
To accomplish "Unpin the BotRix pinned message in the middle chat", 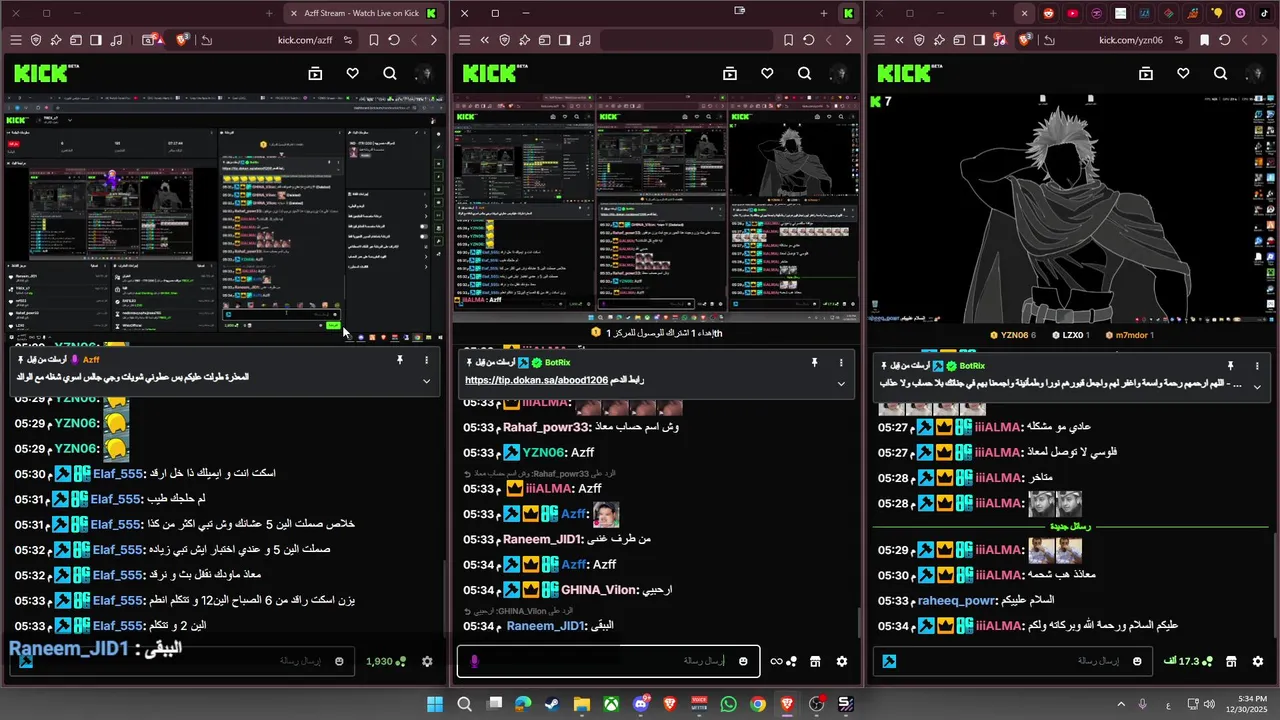I will point(814,363).
